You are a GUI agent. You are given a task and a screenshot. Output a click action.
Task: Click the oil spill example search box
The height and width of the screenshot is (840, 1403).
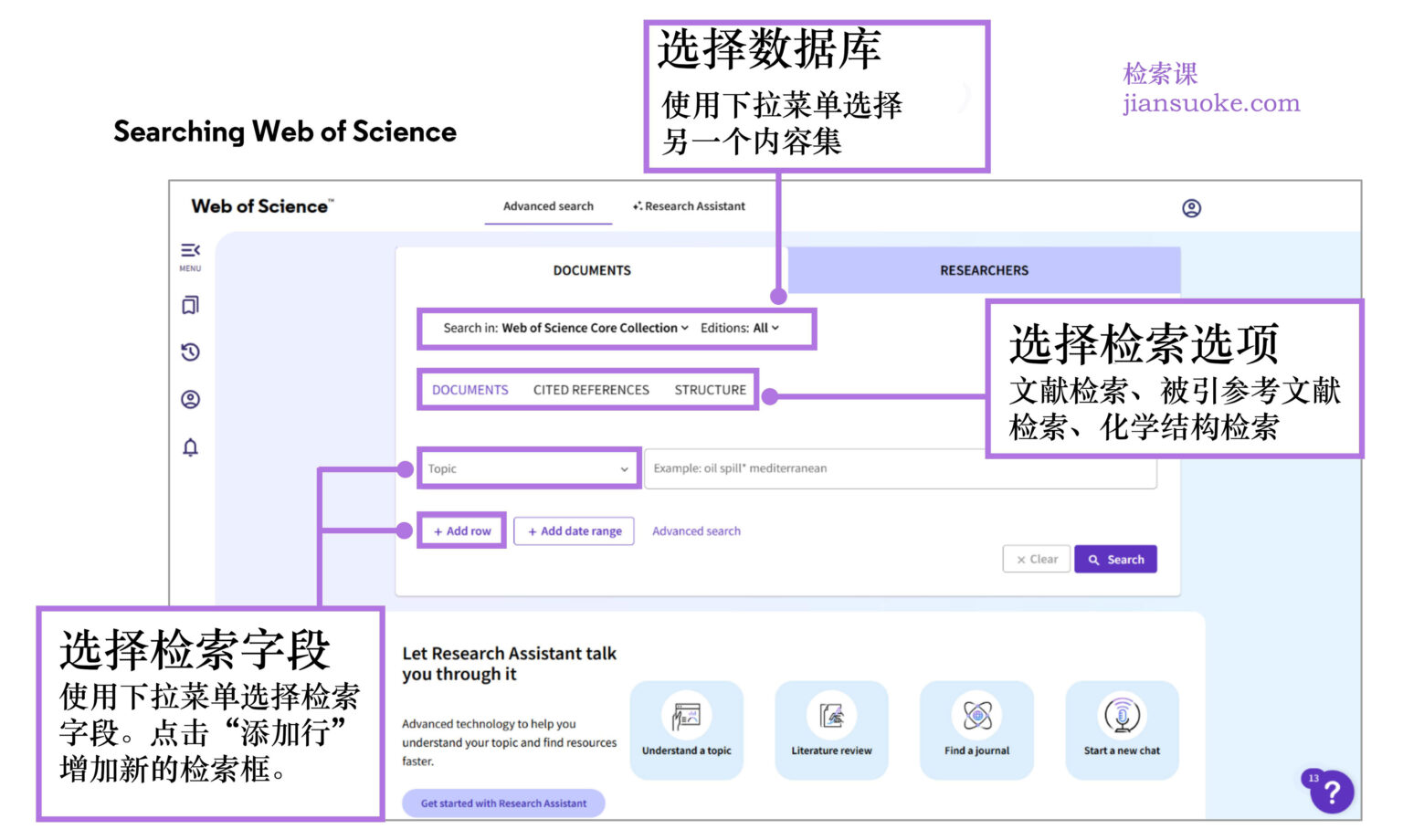pos(900,468)
